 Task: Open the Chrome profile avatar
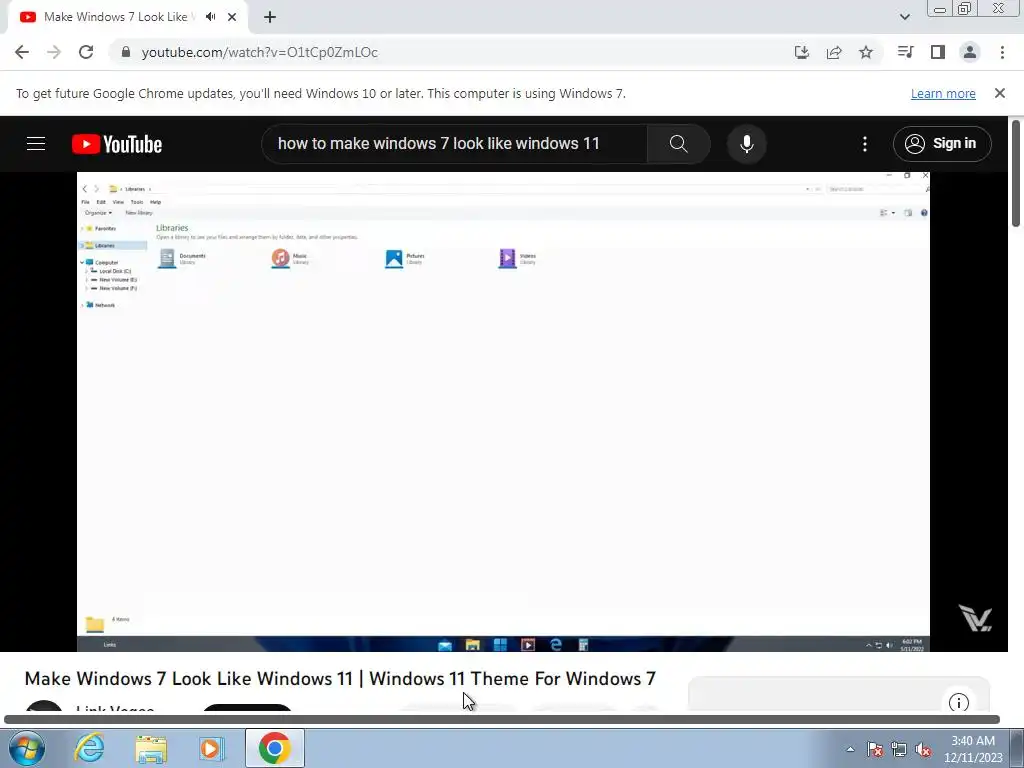(x=970, y=52)
